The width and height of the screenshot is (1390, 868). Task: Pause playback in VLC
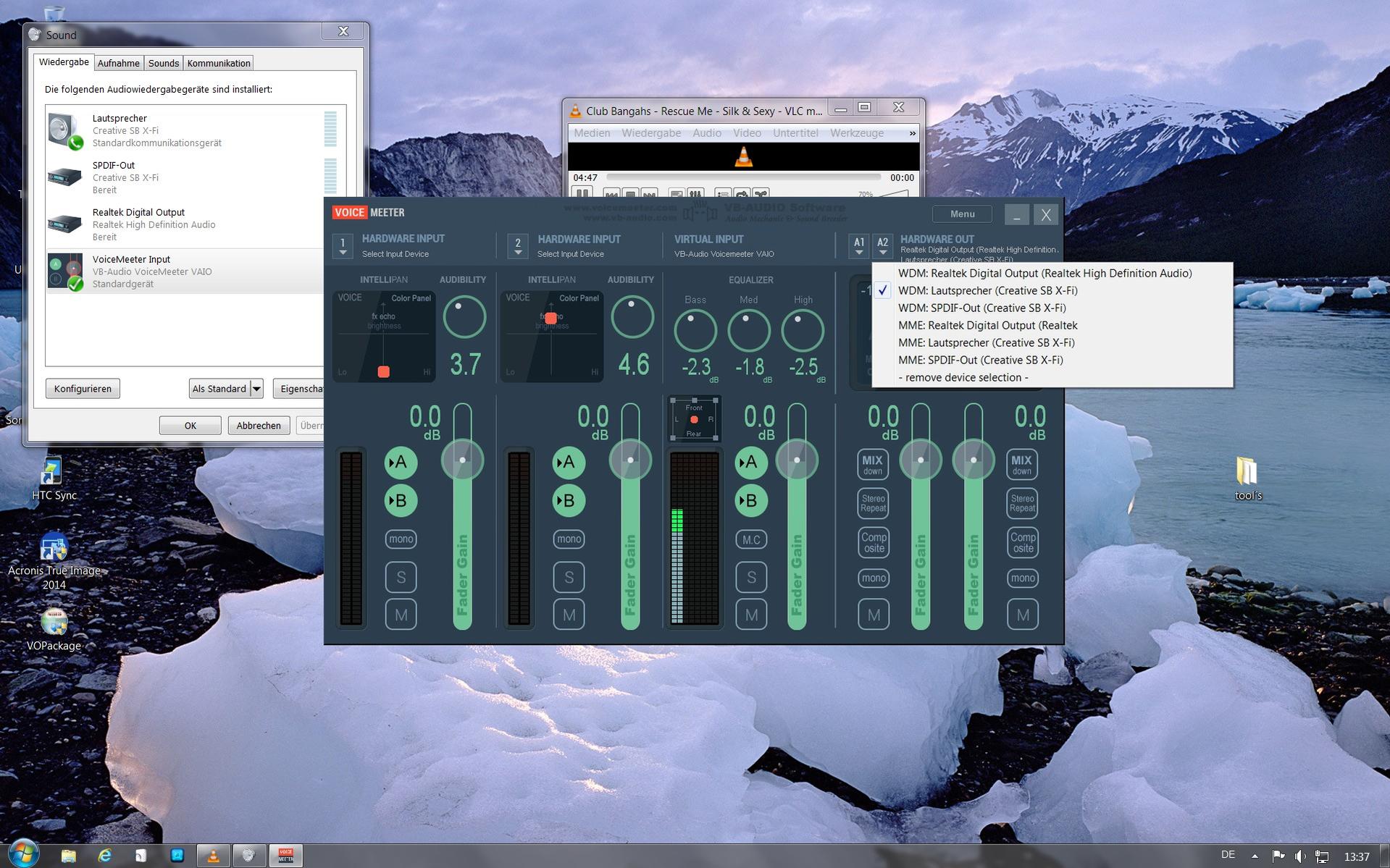click(582, 193)
